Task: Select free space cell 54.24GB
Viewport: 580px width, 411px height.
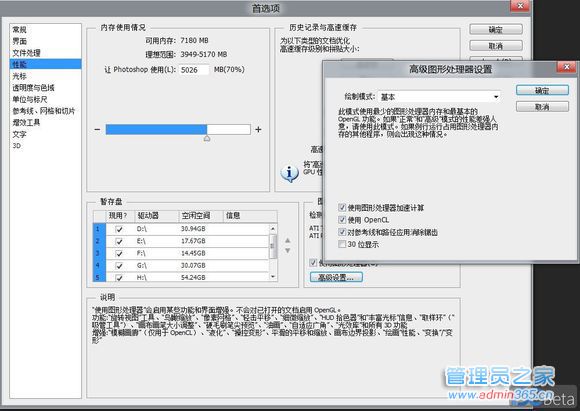Action: click(x=193, y=277)
